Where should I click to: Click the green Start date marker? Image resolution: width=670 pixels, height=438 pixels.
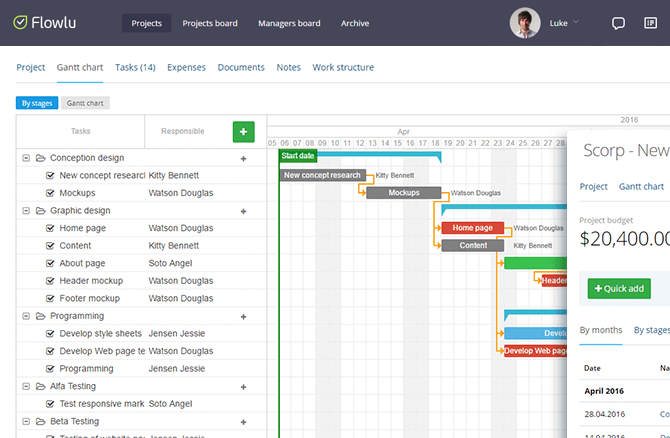[x=298, y=156]
